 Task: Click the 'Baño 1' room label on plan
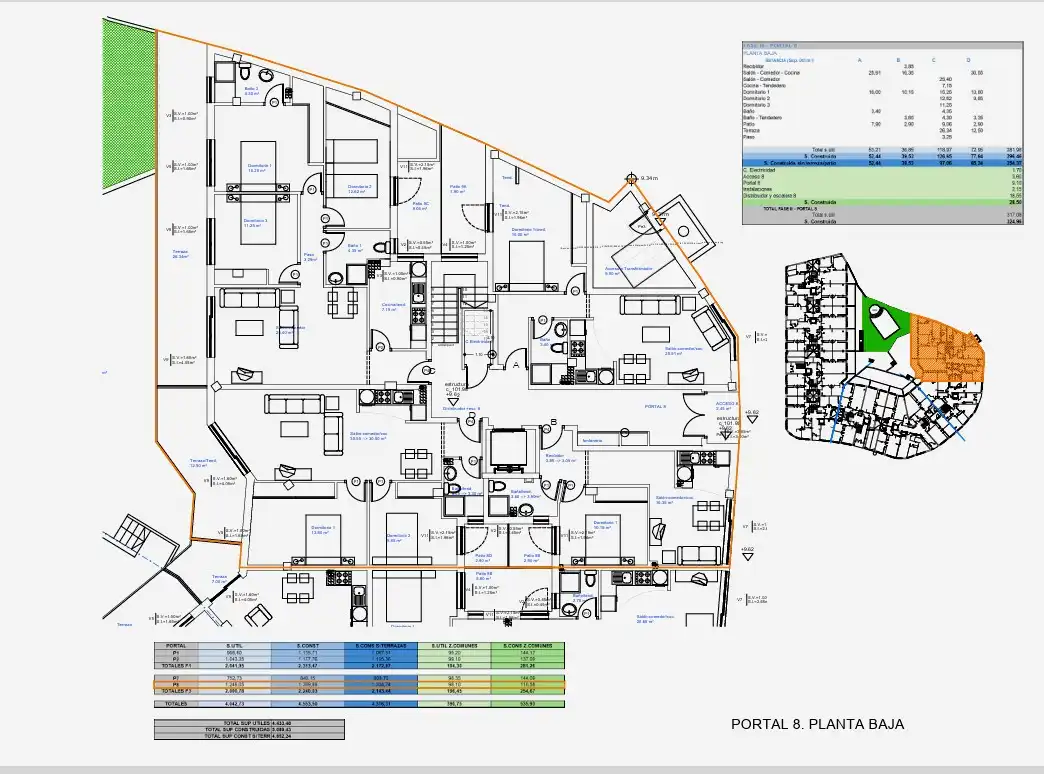[x=354, y=248]
